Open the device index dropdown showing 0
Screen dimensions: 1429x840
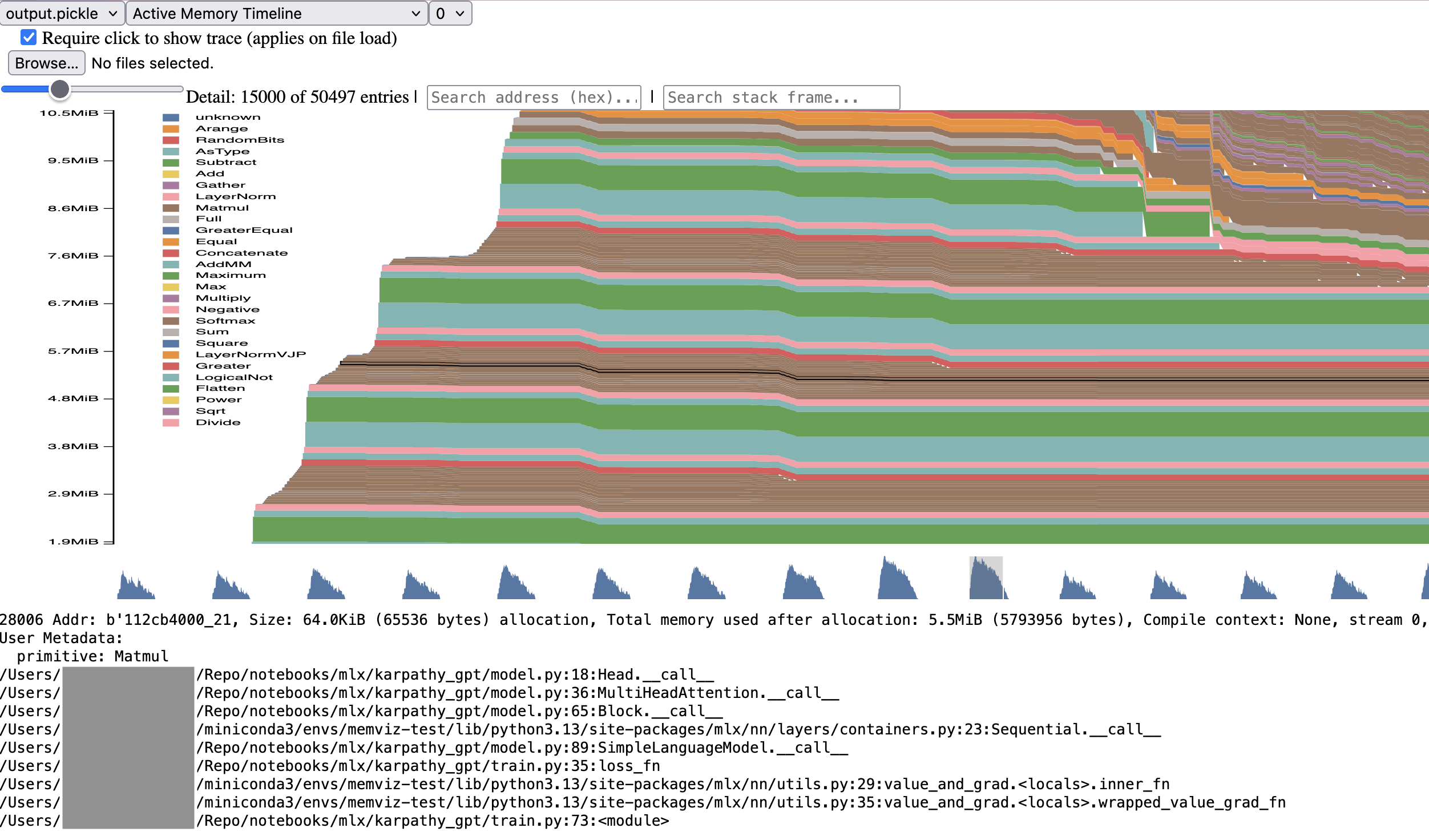coord(450,13)
